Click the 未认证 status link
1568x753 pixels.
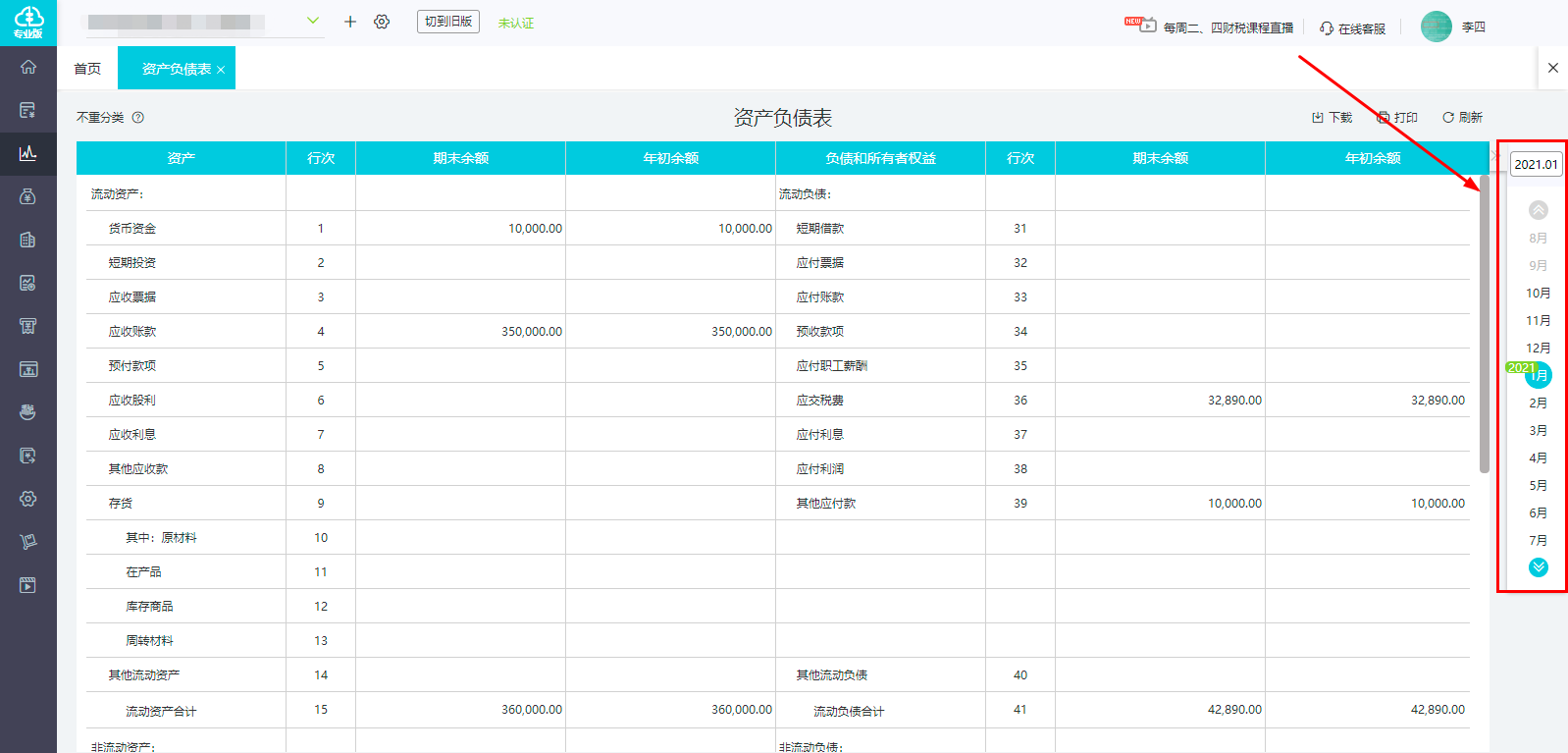[516, 23]
